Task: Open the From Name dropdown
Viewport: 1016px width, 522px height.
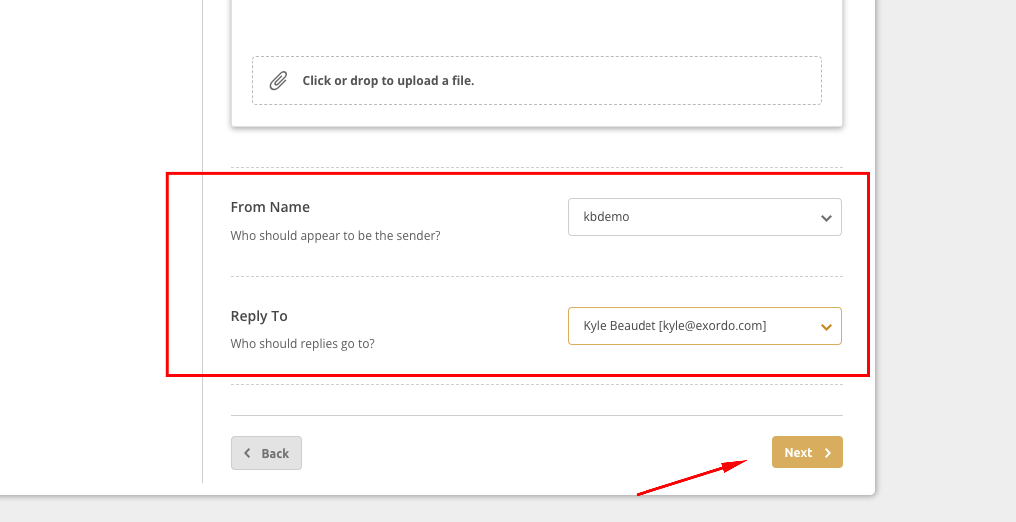Action: coord(705,217)
